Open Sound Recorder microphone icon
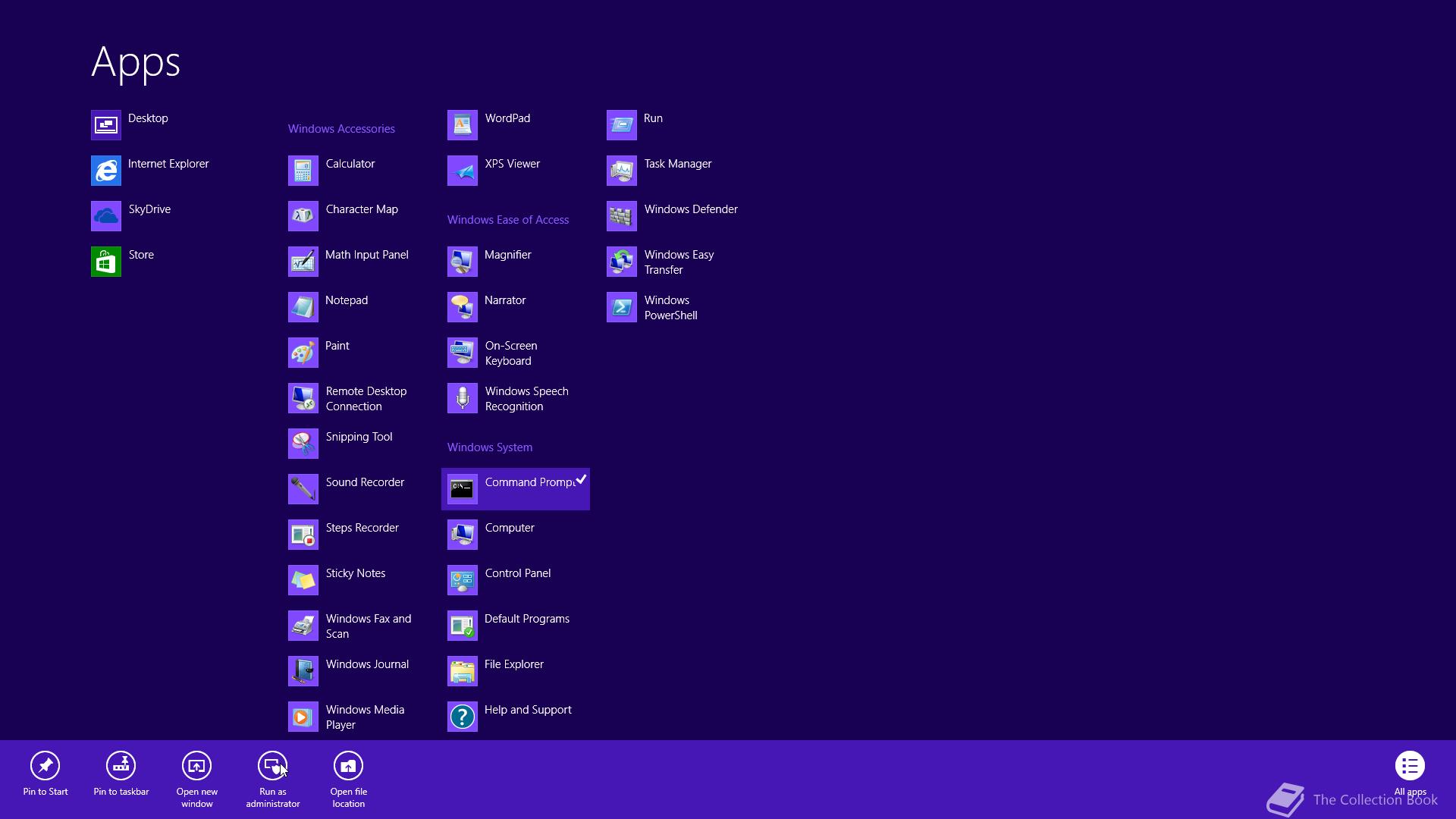The height and width of the screenshot is (819, 1456). tap(303, 489)
